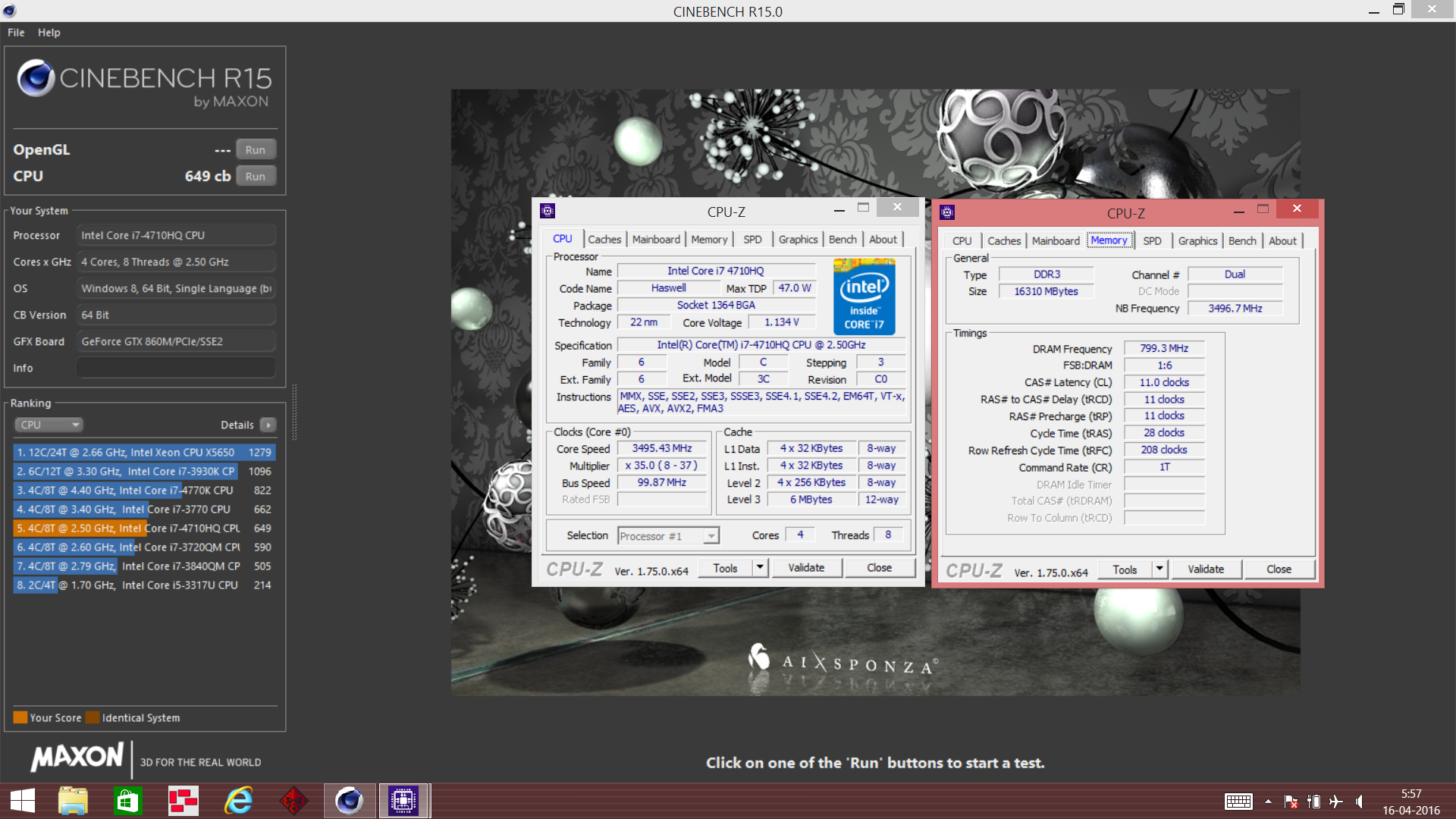1456x819 pixels.
Task: Open File Explorer from taskbar
Action: pos(73,801)
